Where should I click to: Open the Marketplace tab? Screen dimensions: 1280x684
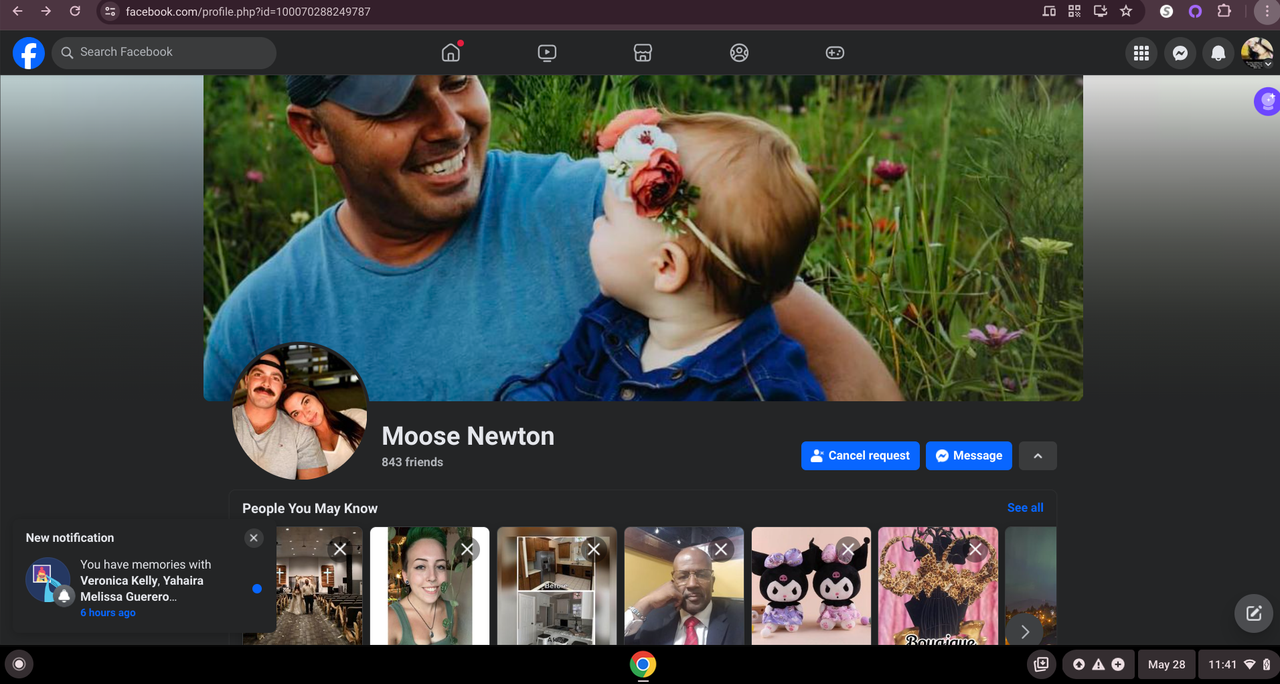coord(643,53)
